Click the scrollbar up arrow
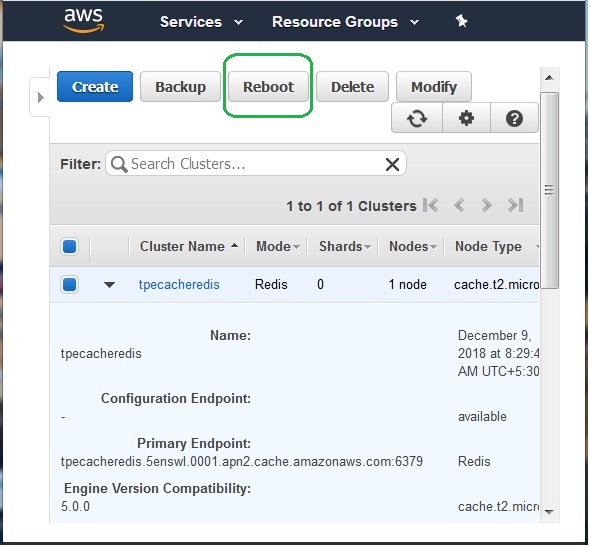590x548 pixels. click(549, 78)
